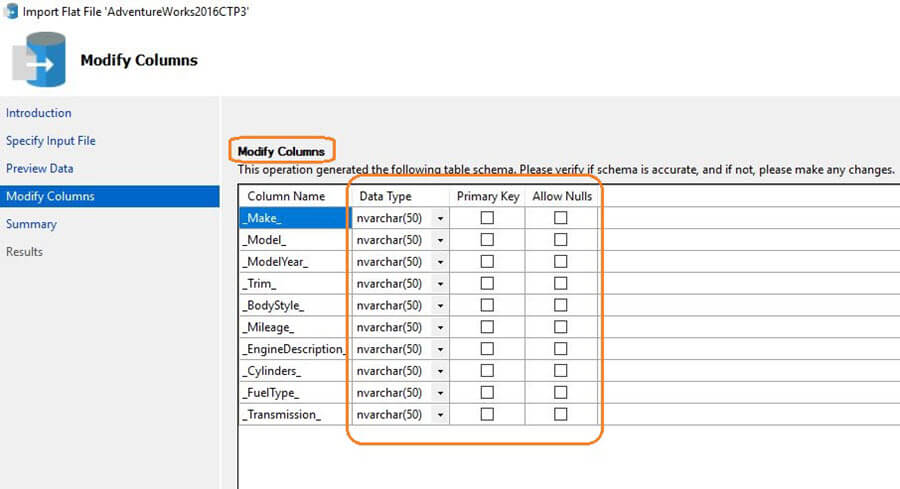Select the _Trim_ column name cell
The height and width of the screenshot is (489, 900).
click(x=293, y=284)
